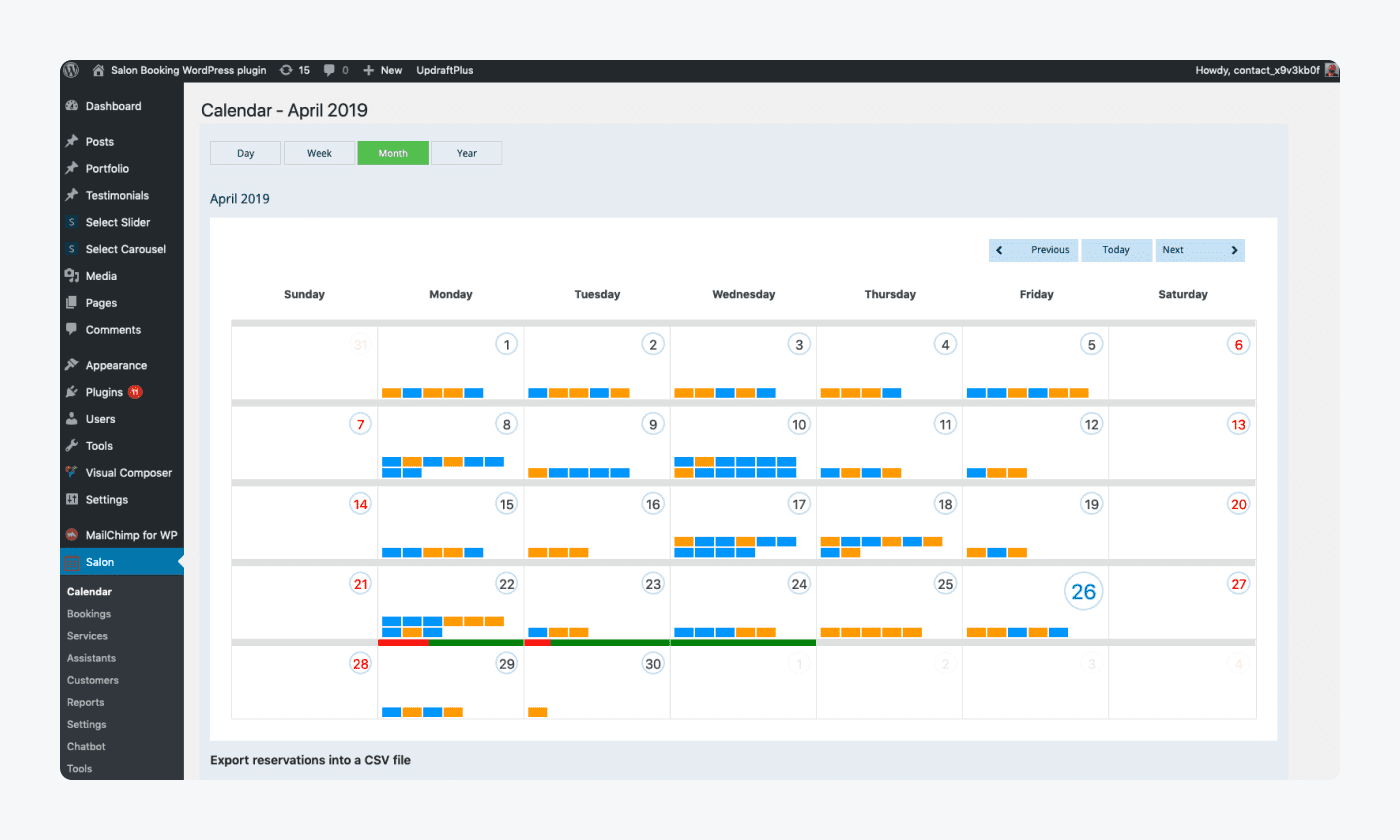Open Plugins with the 11 badge
This screenshot has width=1400, height=840.
104,392
